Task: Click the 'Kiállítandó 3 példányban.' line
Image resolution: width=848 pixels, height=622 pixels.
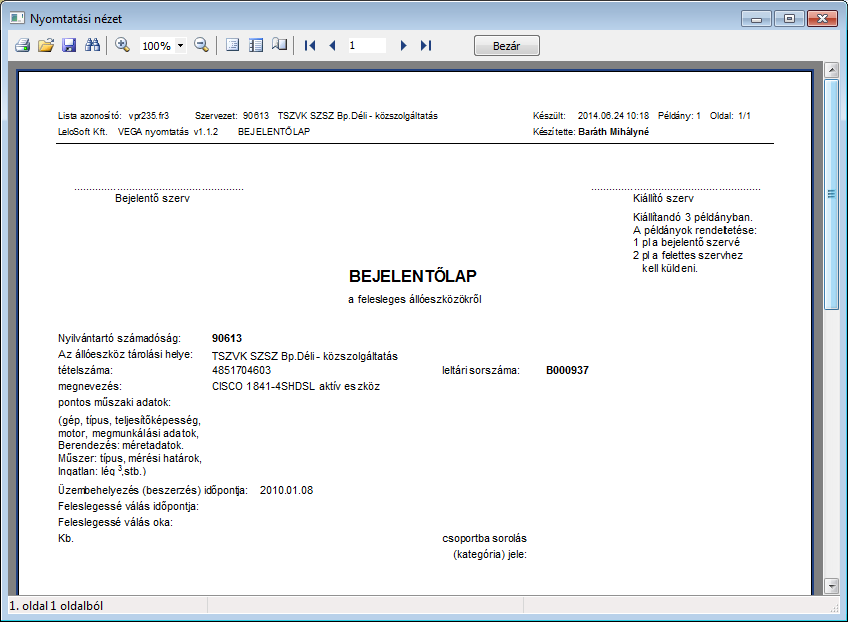Action: coord(693,217)
